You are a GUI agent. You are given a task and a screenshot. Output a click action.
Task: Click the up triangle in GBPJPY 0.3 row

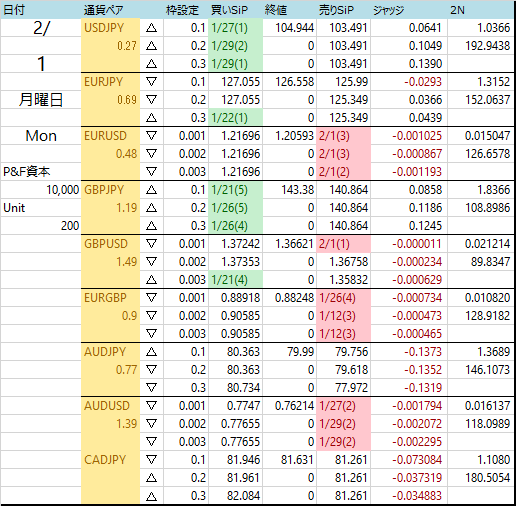[x=152, y=226]
